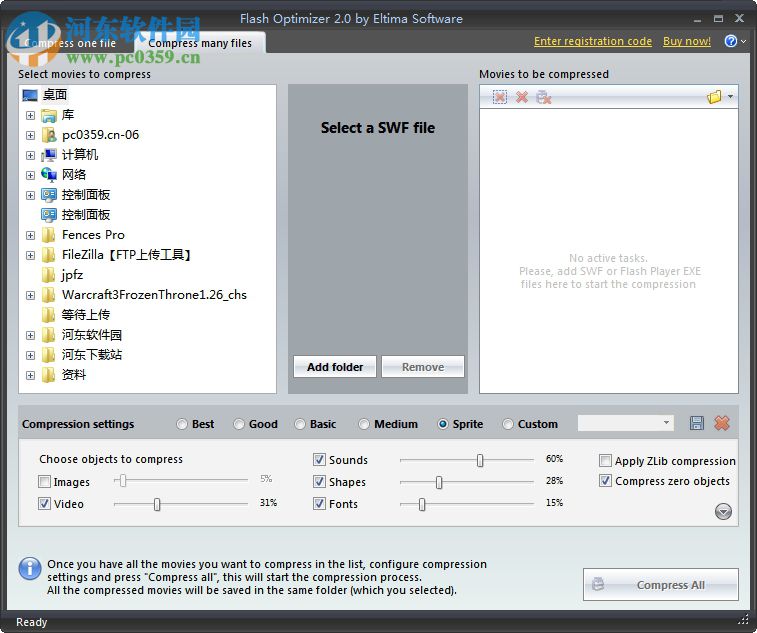Image resolution: width=757 pixels, height=633 pixels.
Task: Toggle the Fonts checkbox
Action: 319,504
